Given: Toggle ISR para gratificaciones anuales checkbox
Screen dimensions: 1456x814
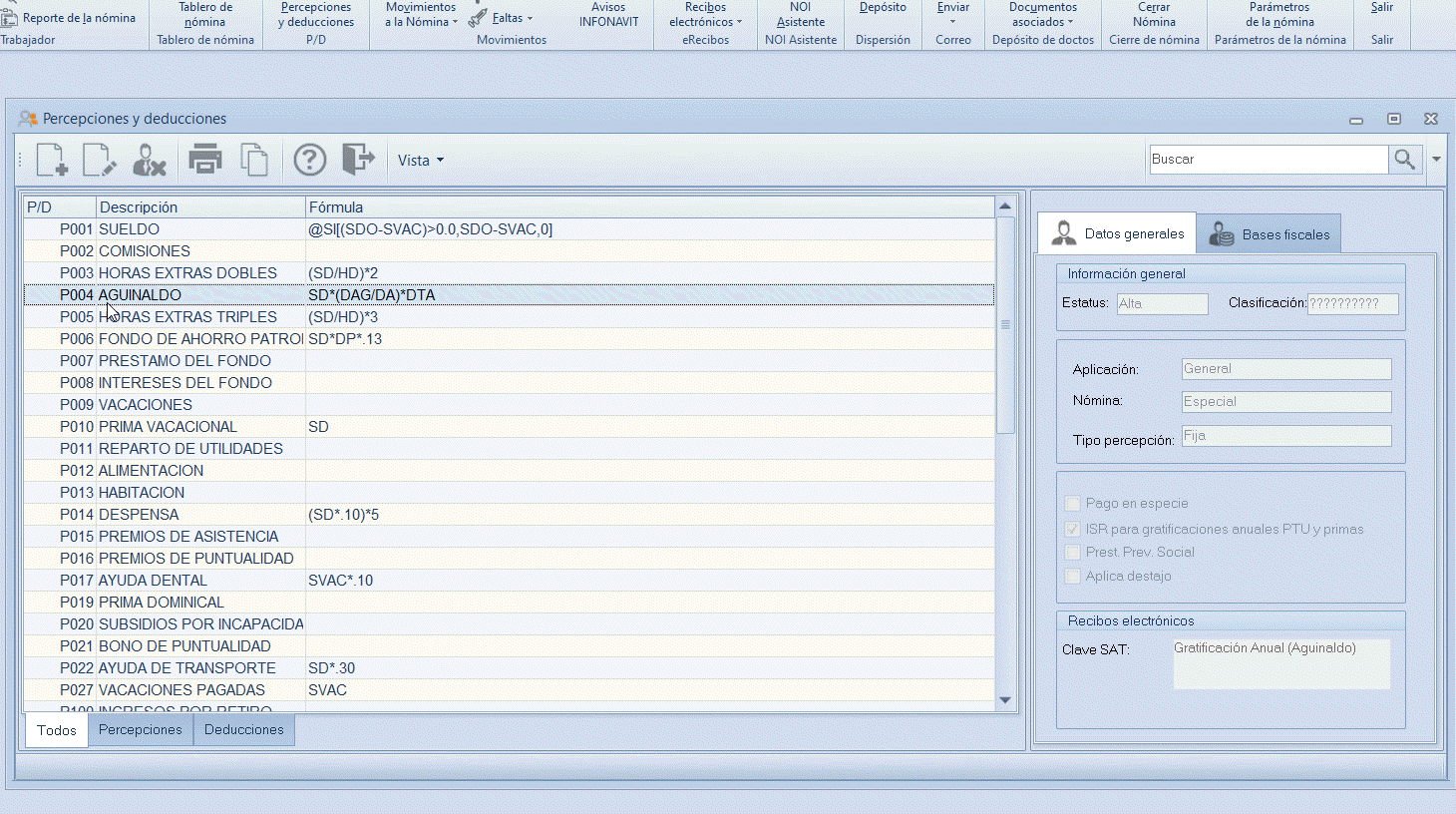Looking at the screenshot, I should pyautogui.click(x=1073, y=530).
